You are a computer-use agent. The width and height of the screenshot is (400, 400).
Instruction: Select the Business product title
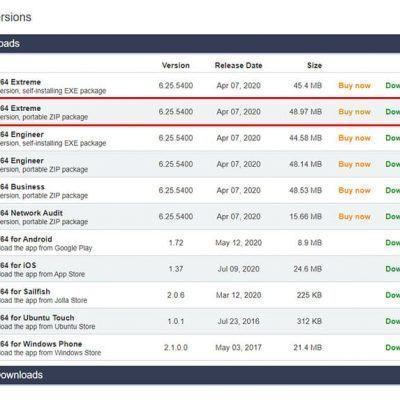coord(22,187)
